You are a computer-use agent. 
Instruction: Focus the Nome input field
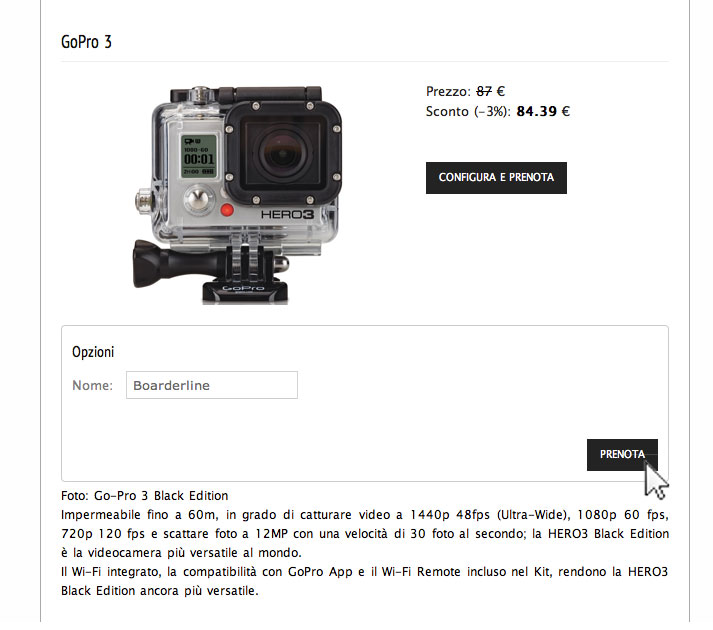pos(212,385)
